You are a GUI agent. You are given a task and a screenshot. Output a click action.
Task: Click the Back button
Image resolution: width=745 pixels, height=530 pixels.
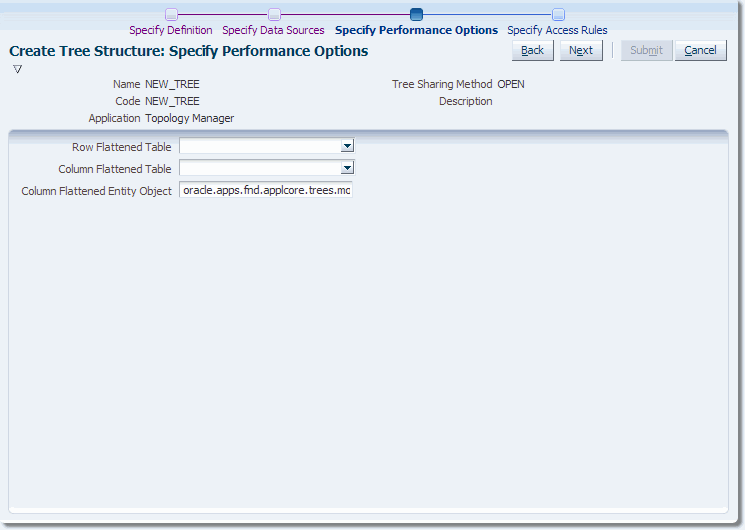point(533,50)
